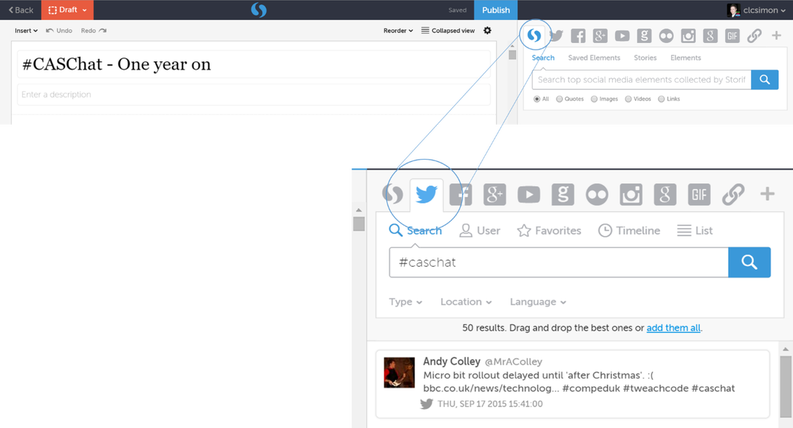
Task: Open the embed URL link icon
Action: point(734,194)
